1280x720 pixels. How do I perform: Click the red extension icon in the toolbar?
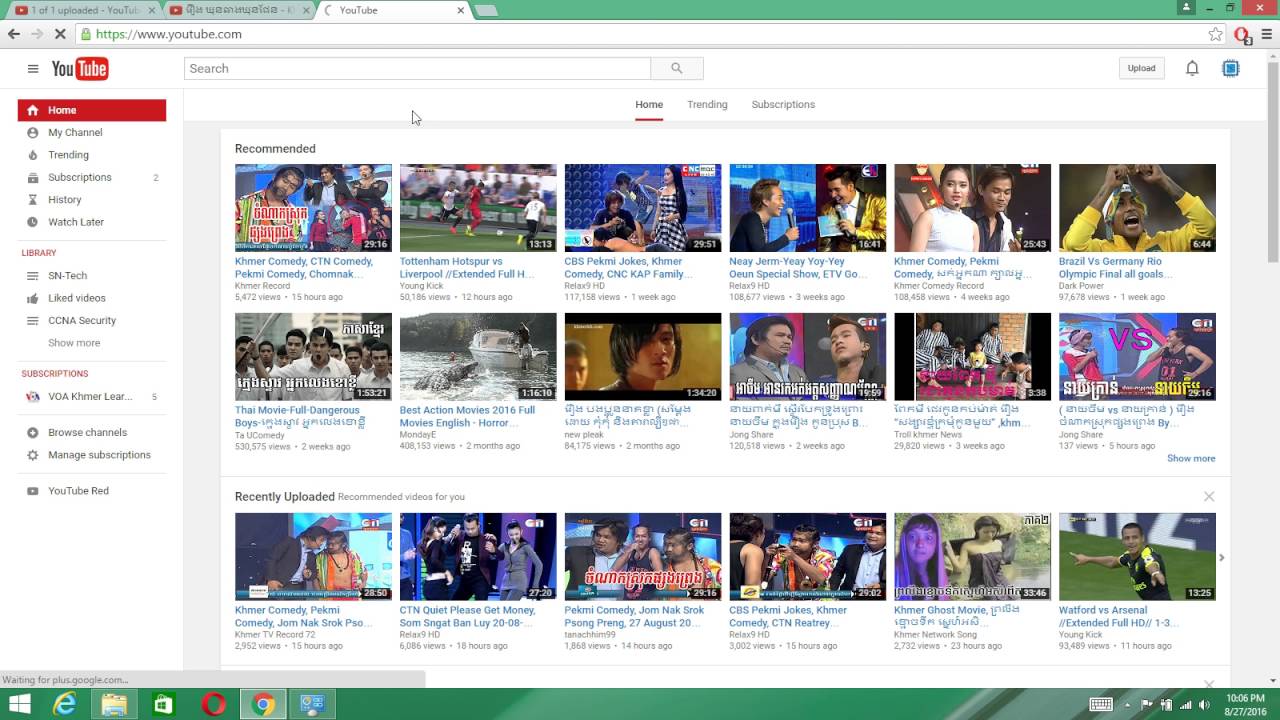click(1242, 35)
